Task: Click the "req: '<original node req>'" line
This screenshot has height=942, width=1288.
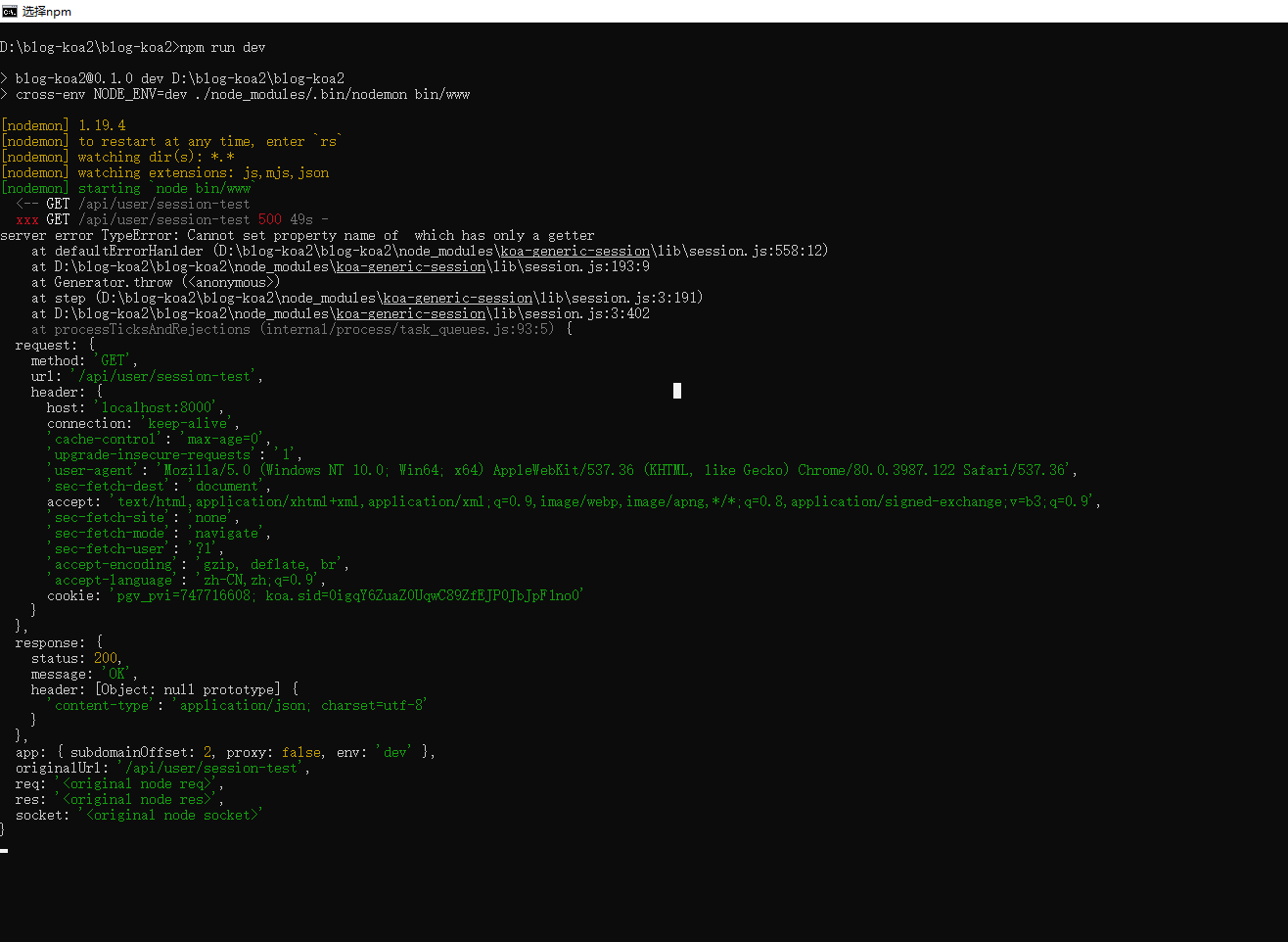Action: click(x=119, y=783)
